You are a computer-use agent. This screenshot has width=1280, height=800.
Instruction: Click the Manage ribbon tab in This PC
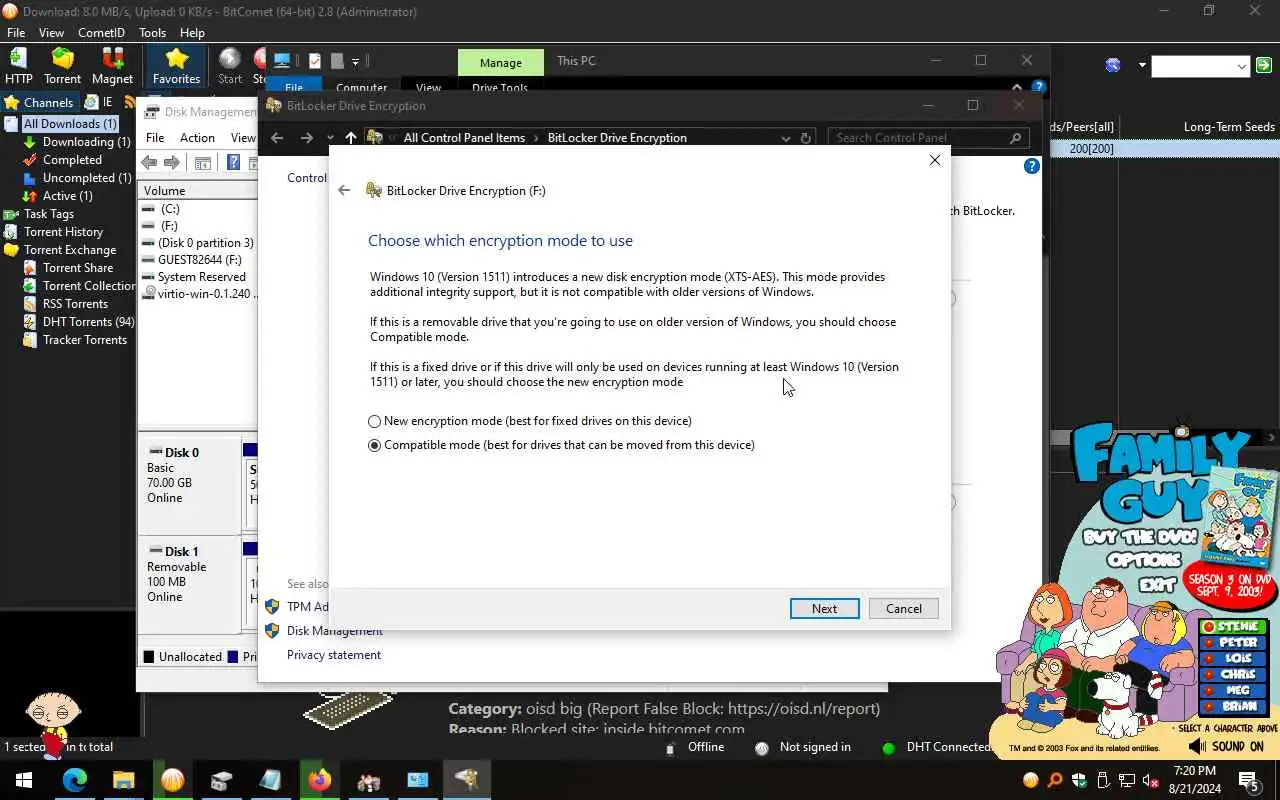(500, 62)
